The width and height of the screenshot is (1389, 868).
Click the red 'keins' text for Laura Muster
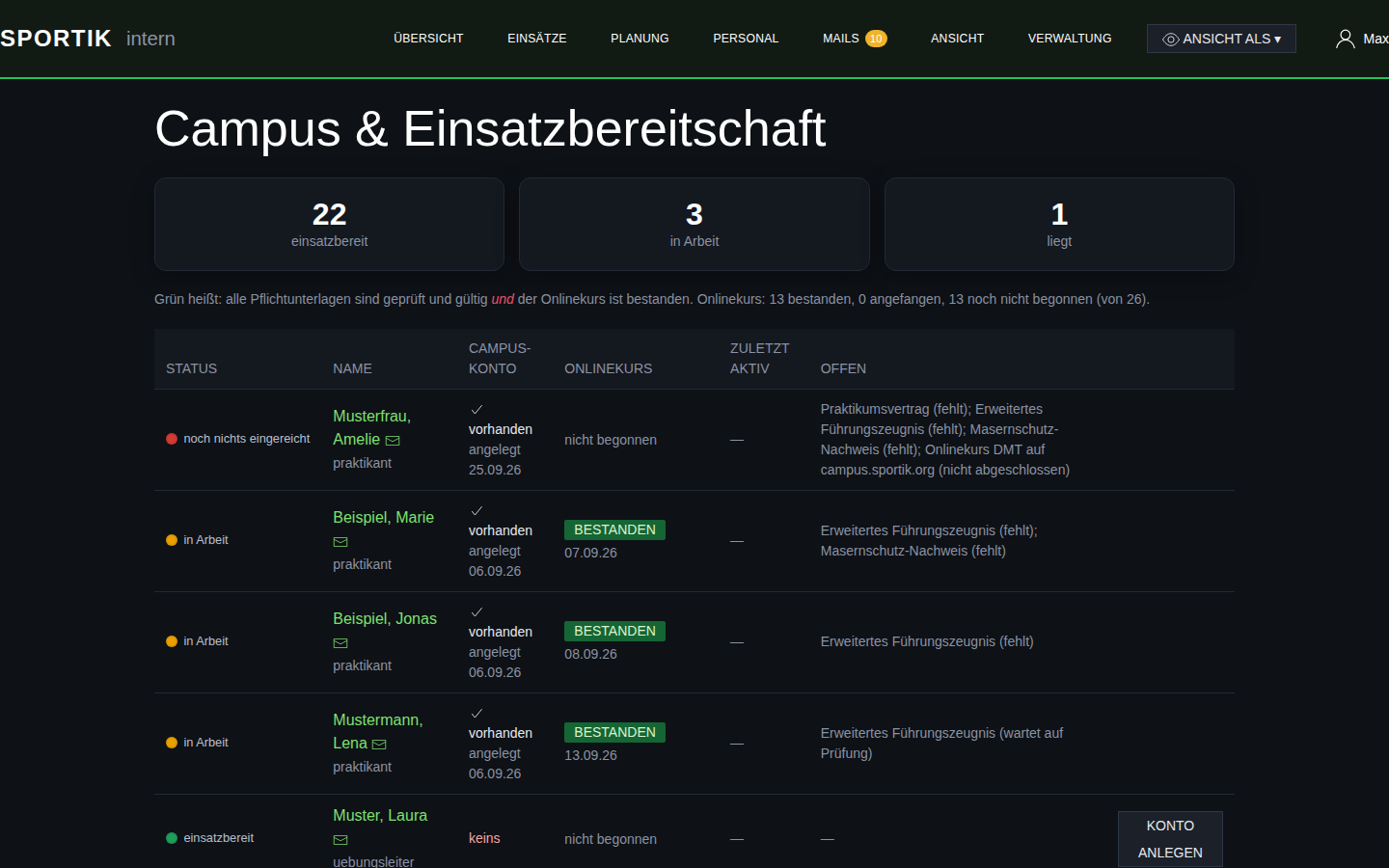point(484,838)
